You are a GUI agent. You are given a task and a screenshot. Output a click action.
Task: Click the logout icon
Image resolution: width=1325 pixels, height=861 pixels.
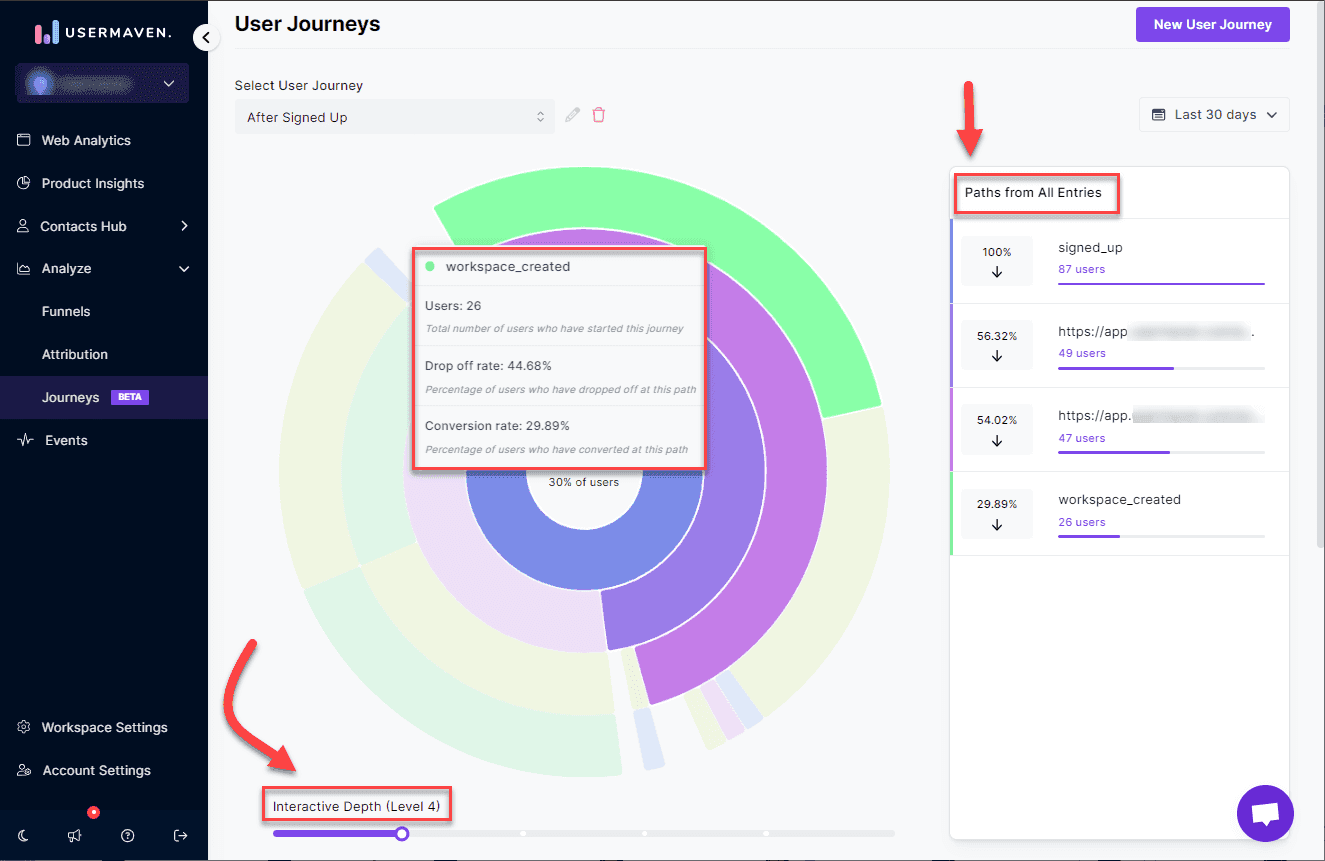coord(180,835)
